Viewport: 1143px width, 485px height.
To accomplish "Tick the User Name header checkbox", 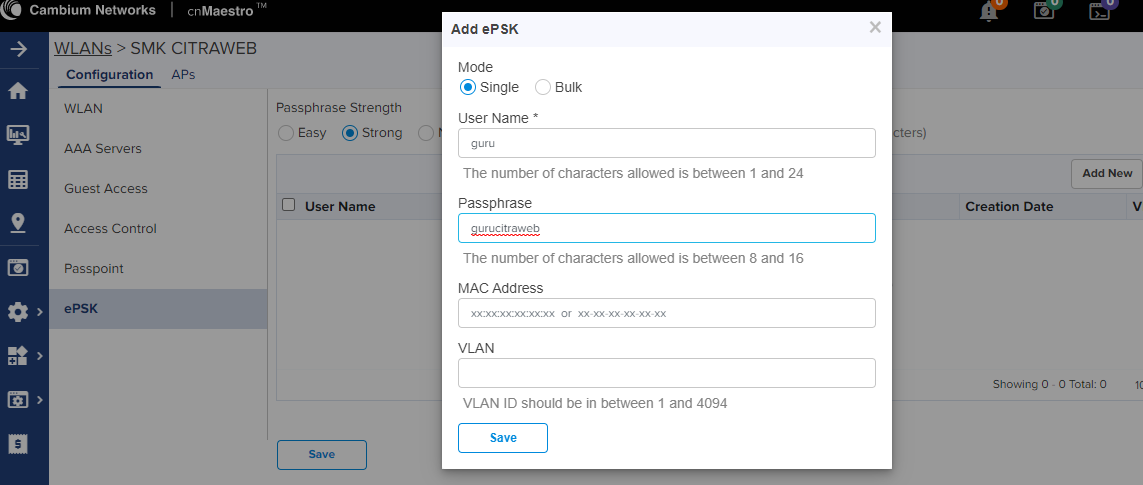I will coord(289,205).
